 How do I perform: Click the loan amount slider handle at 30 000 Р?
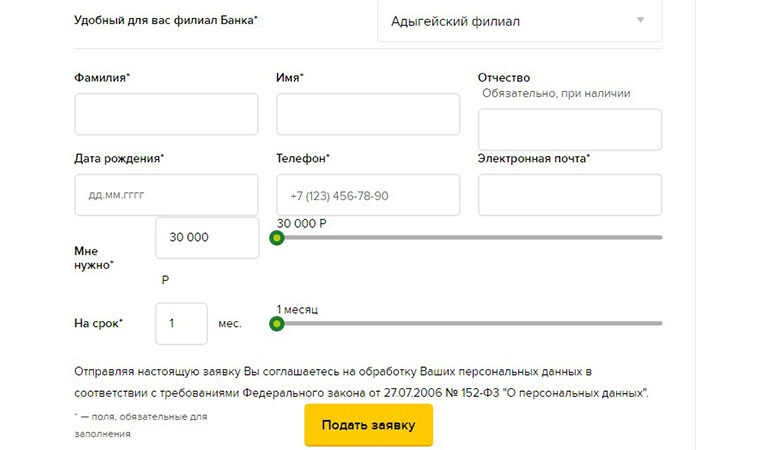pos(277,238)
